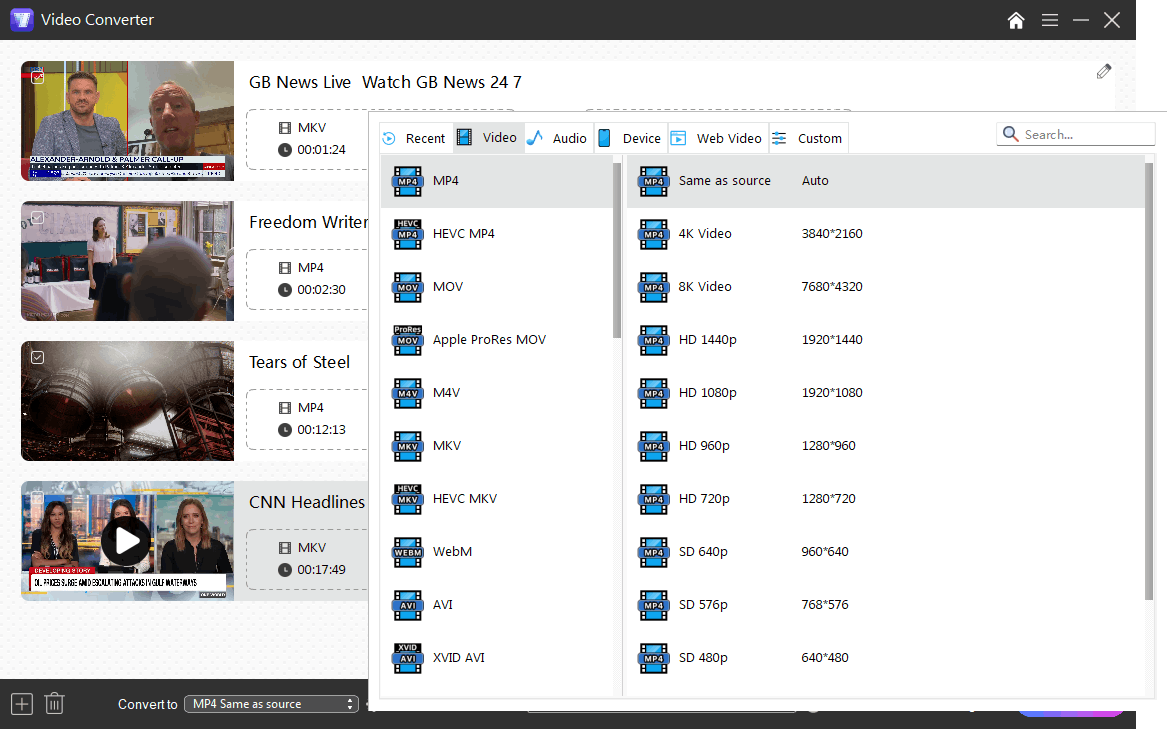Viewport: 1167px width, 741px height.
Task: Select the AVI format icon
Action: click(407, 605)
